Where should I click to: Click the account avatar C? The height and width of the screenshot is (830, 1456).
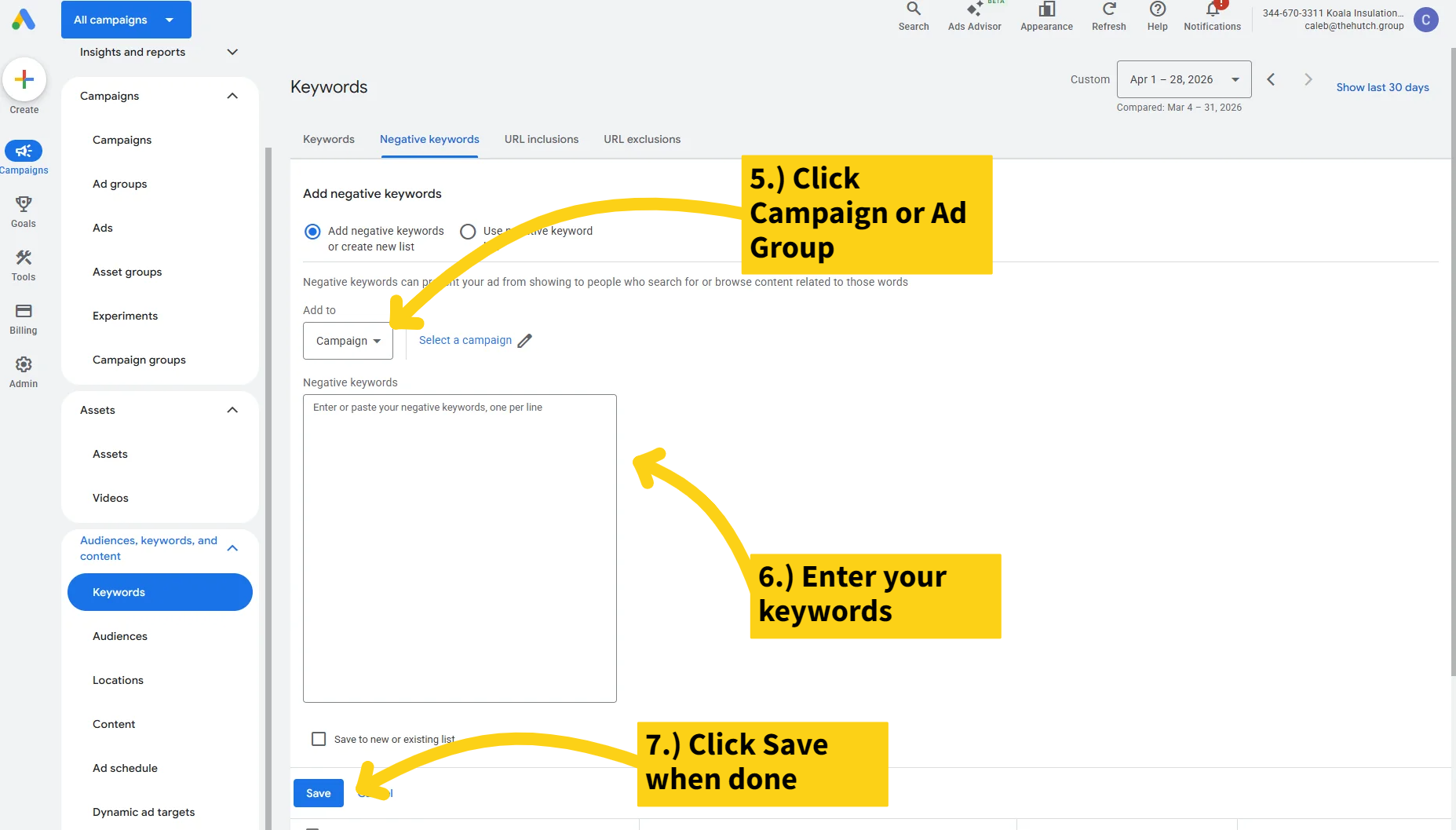click(x=1425, y=20)
